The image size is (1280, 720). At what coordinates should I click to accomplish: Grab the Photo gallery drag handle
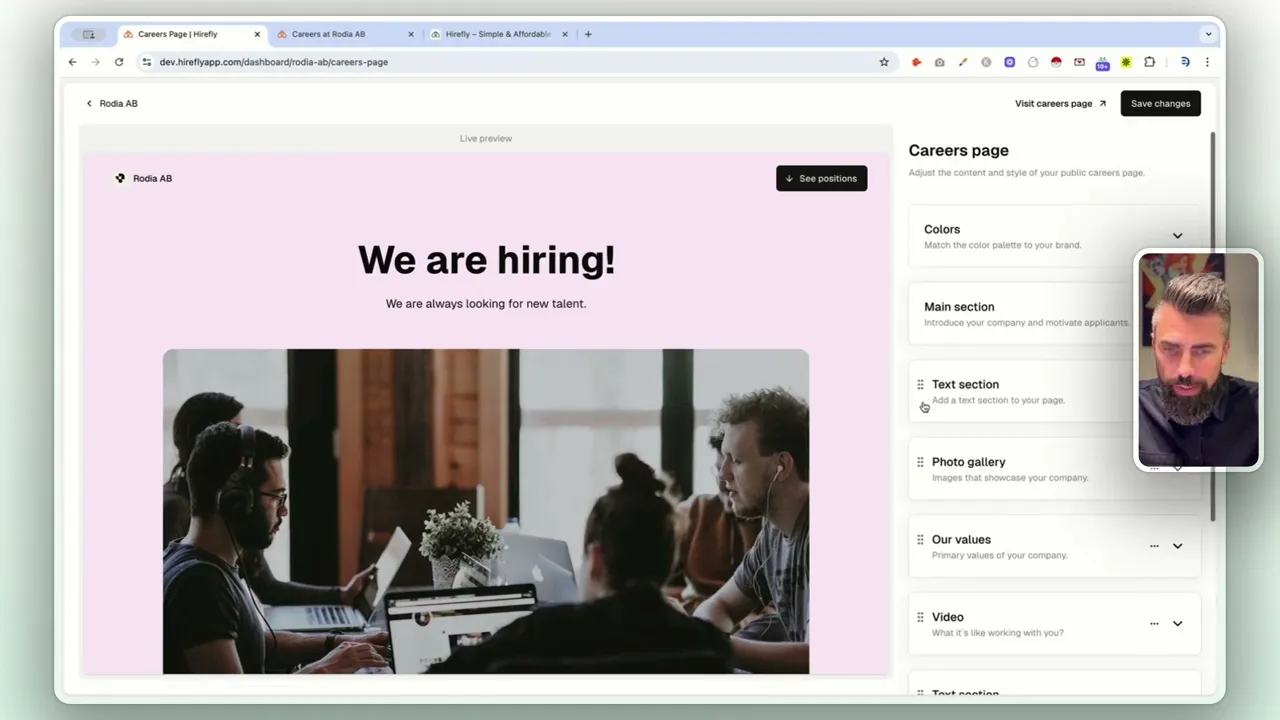(920, 462)
